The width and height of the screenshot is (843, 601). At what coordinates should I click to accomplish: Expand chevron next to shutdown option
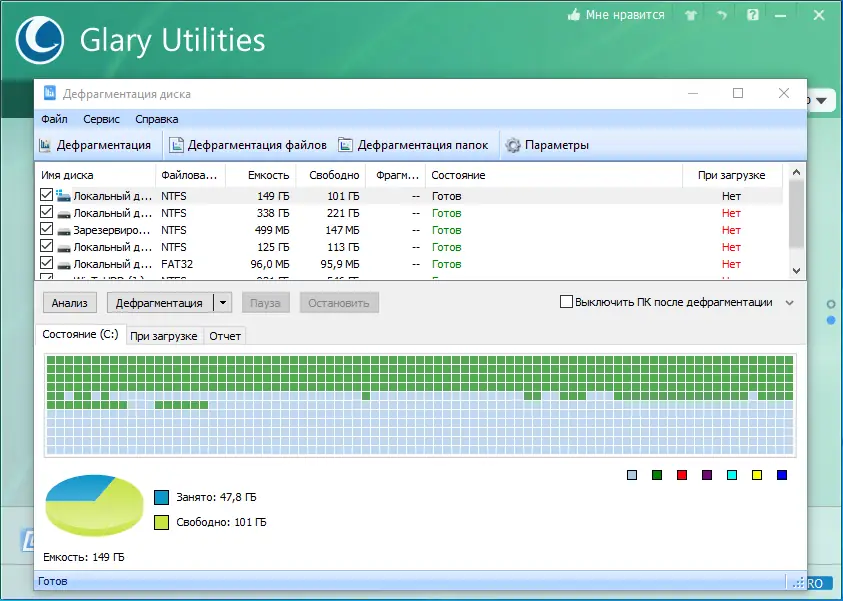tap(789, 303)
